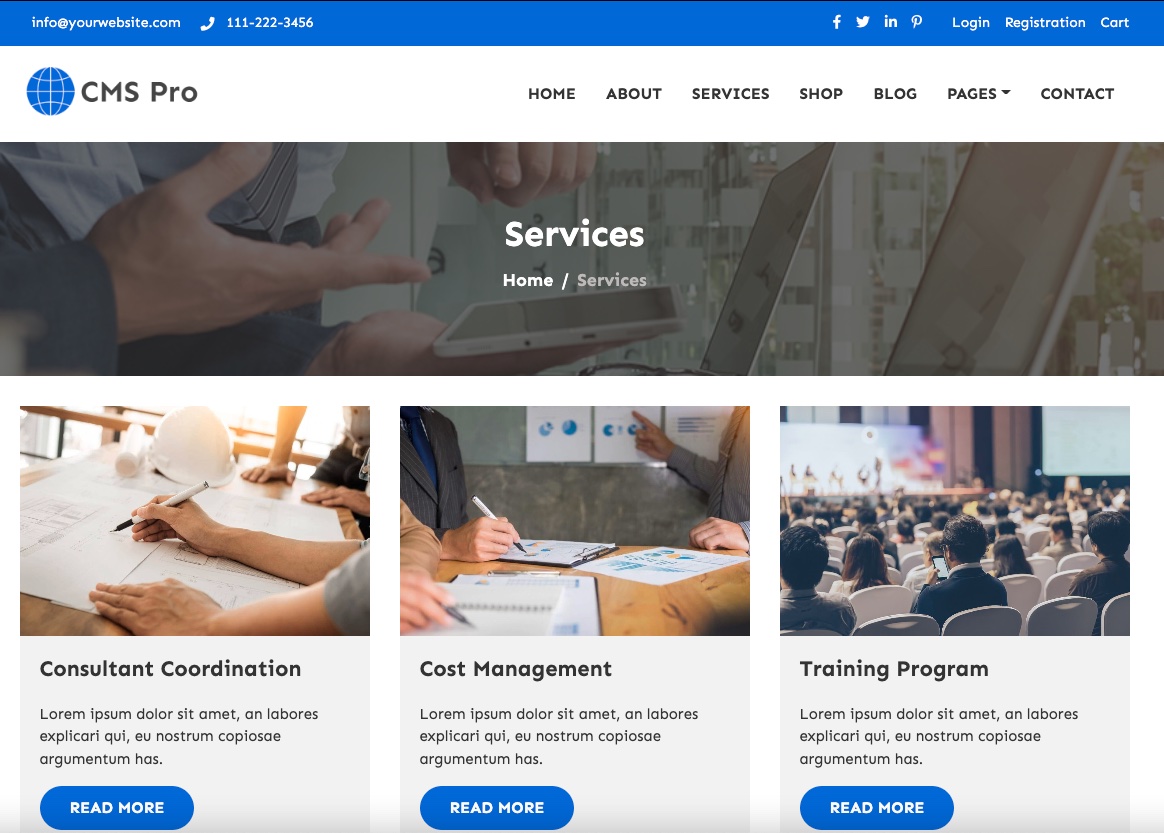Select the Training Program conference image
The height and width of the screenshot is (833, 1164).
(955, 520)
